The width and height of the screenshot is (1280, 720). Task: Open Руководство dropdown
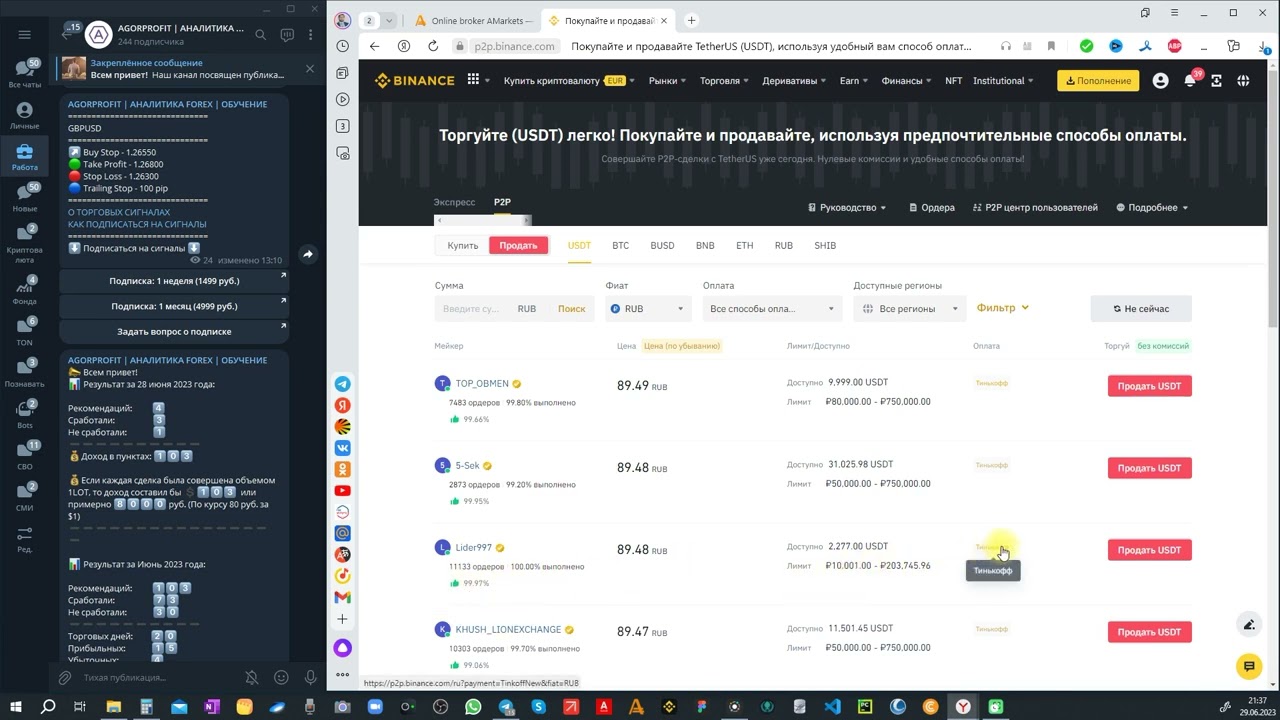pos(847,208)
